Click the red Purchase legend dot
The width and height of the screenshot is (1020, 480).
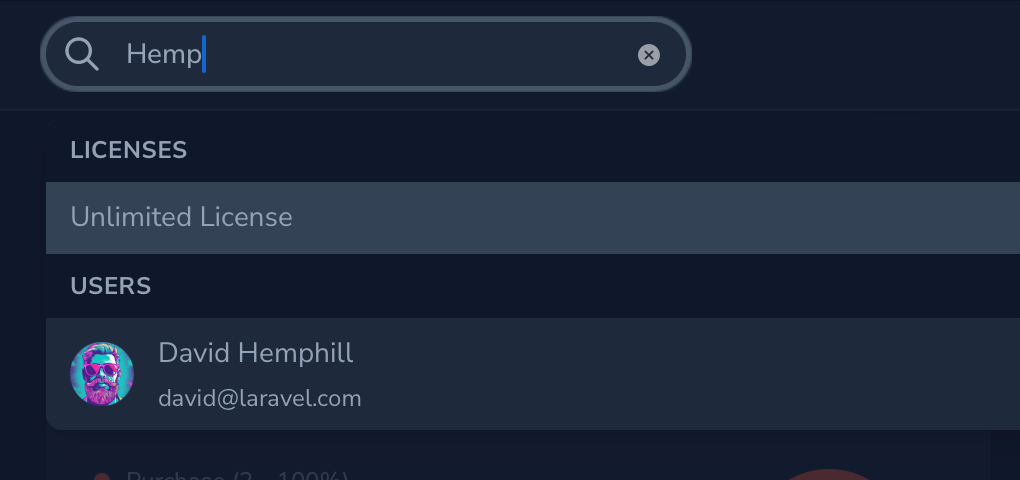(x=101, y=477)
